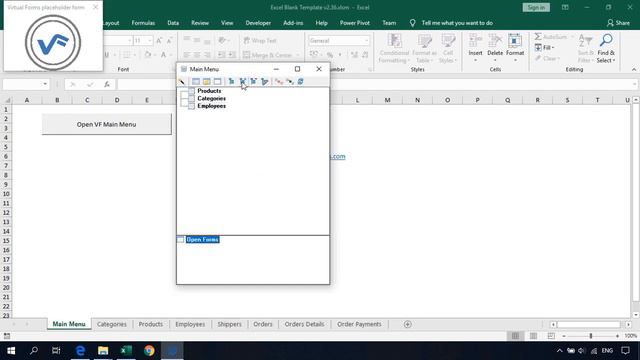Select Employees in Main Menu tree
The width and height of the screenshot is (640, 360).
(x=211, y=106)
